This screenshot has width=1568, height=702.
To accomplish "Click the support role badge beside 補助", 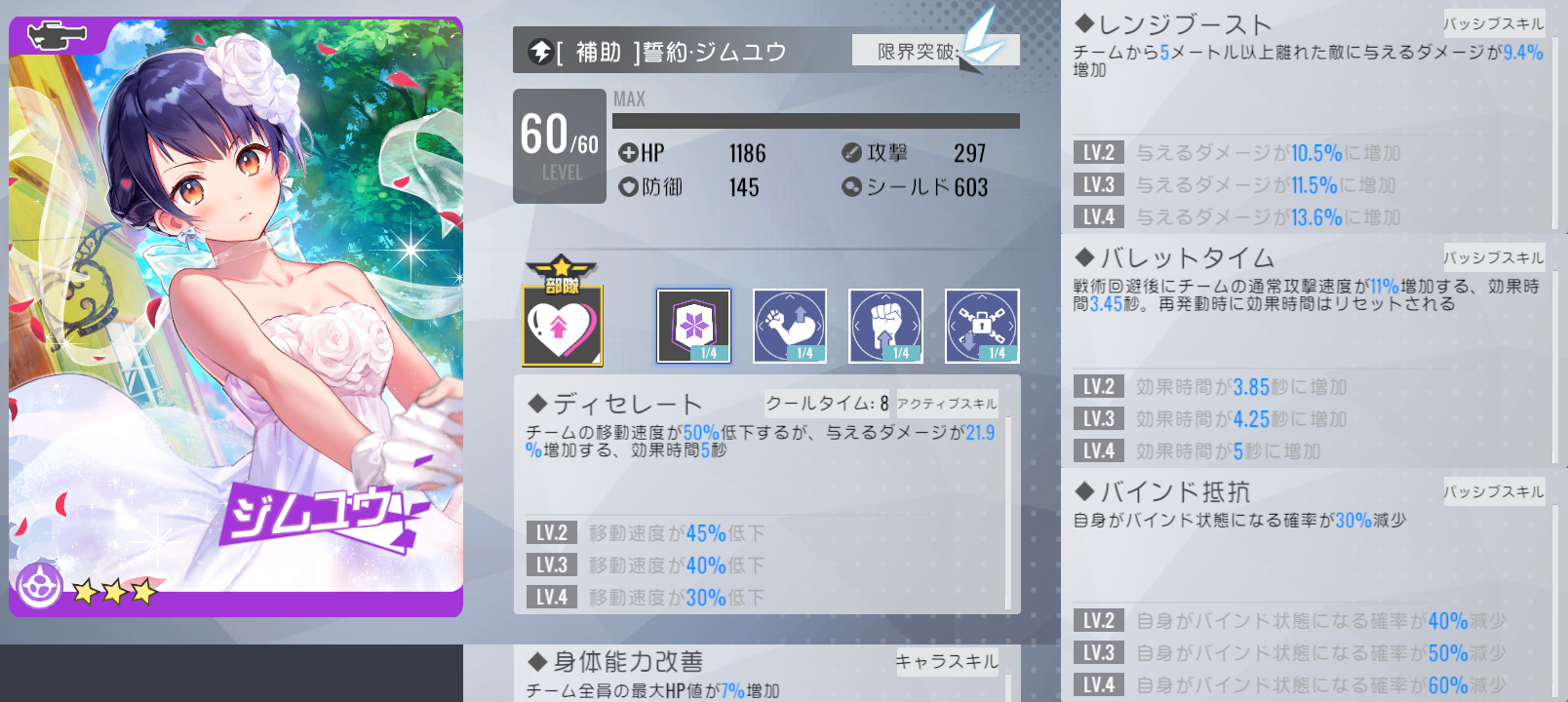I will coord(540,52).
